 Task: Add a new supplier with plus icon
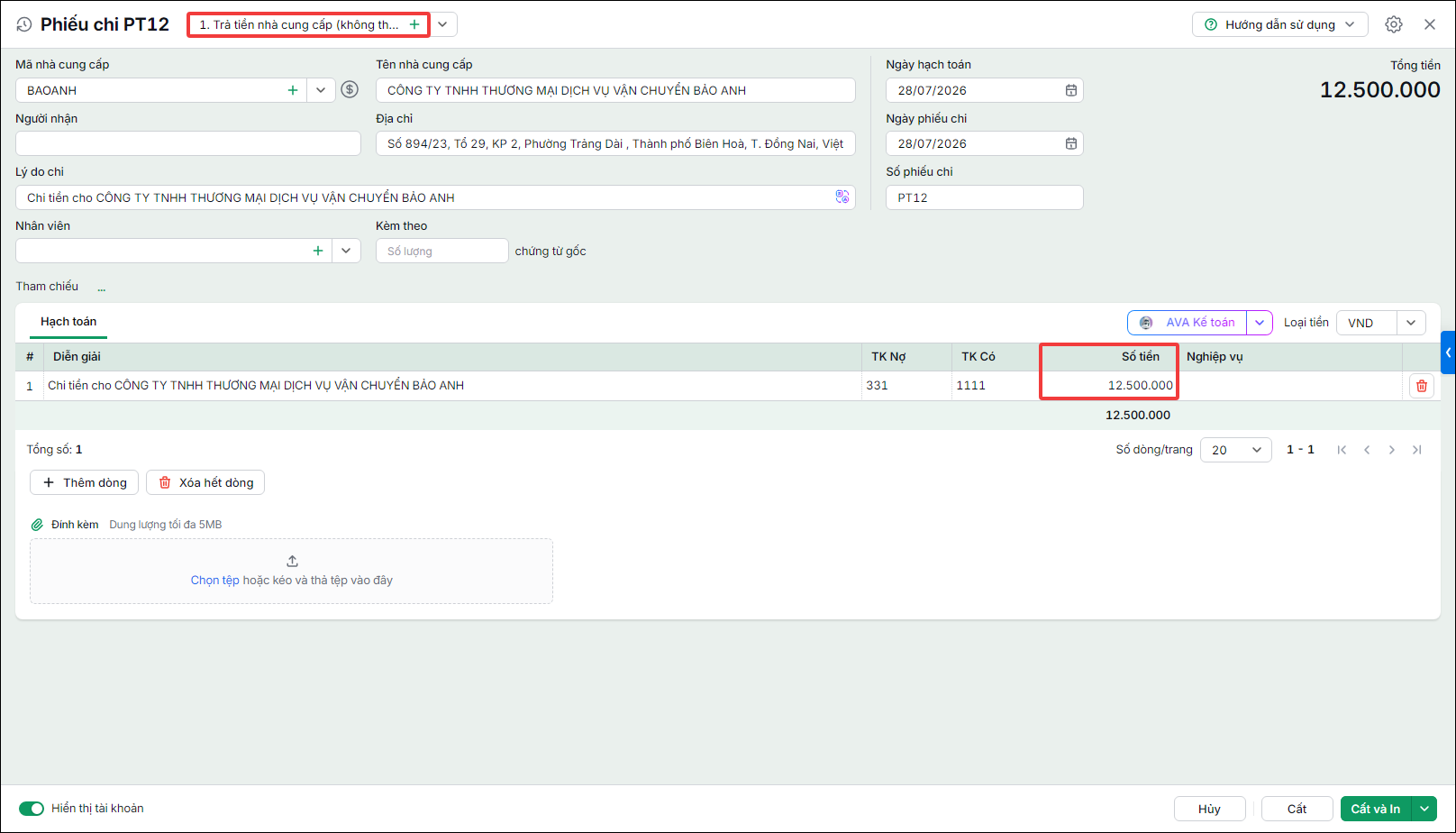click(293, 90)
